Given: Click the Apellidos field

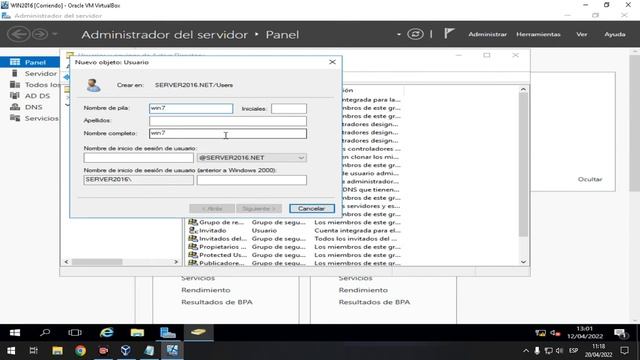Looking at the screenshot, I should tap(228, 121).
